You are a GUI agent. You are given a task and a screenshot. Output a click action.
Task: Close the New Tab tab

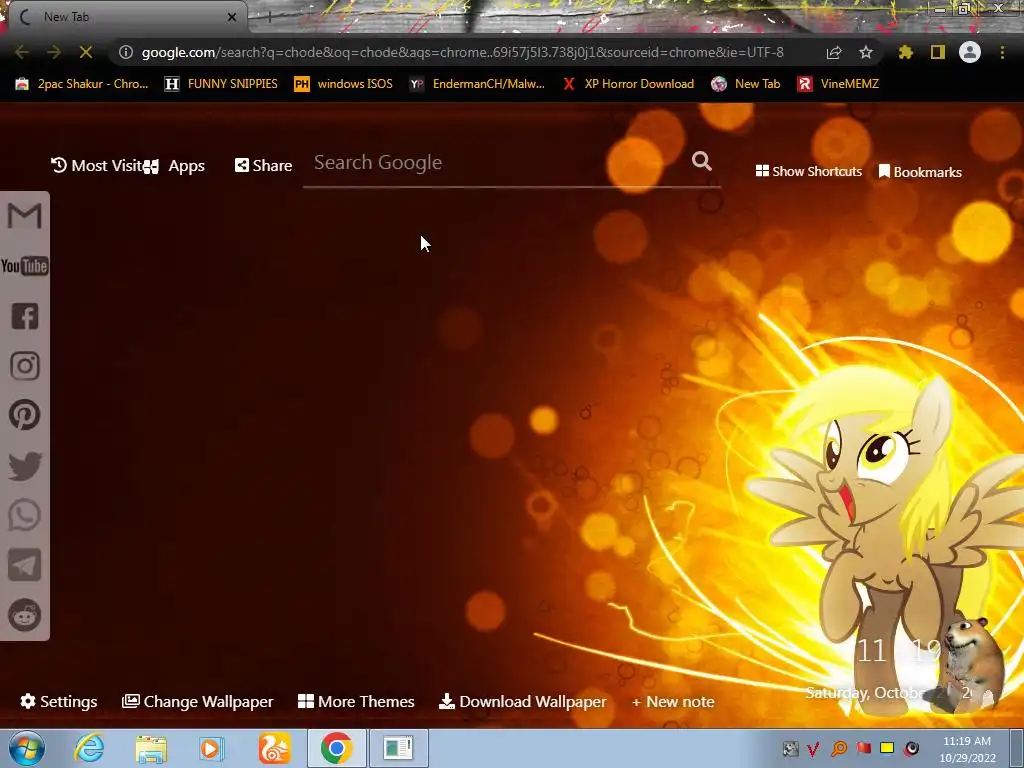pyautogui.click(x=232, y=17)
